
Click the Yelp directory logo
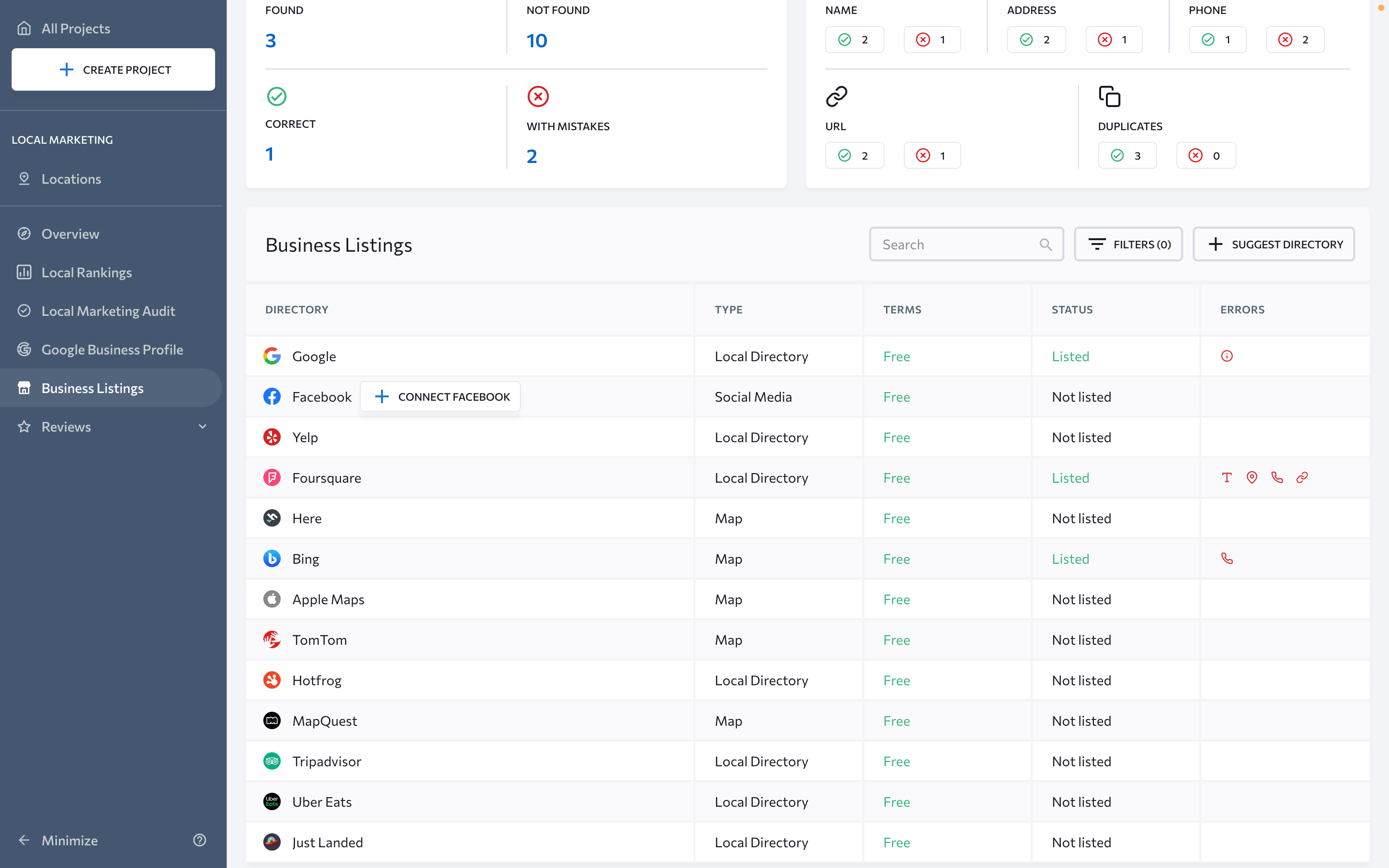click(x=272, y=437)
